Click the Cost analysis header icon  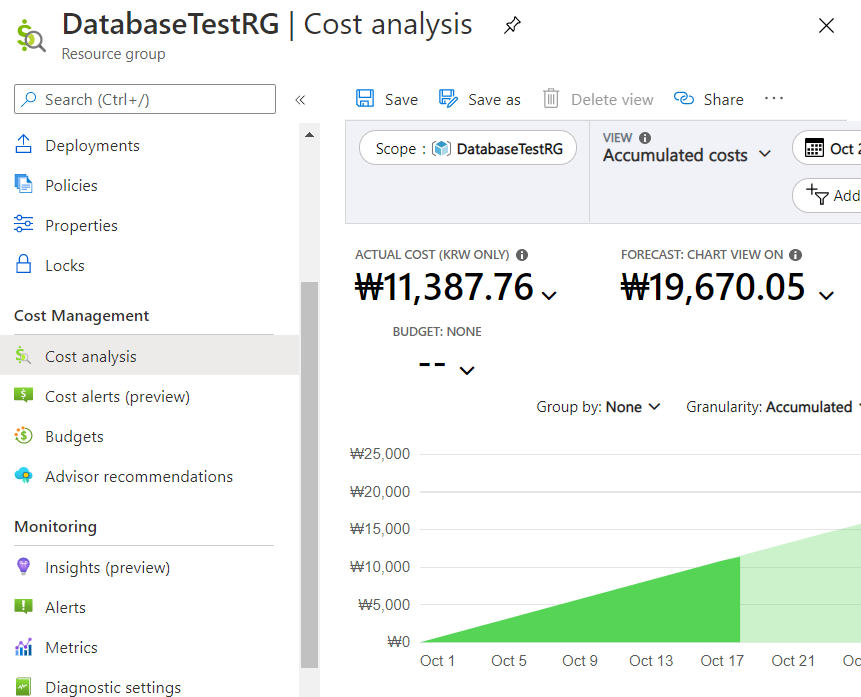pos(31,36)
